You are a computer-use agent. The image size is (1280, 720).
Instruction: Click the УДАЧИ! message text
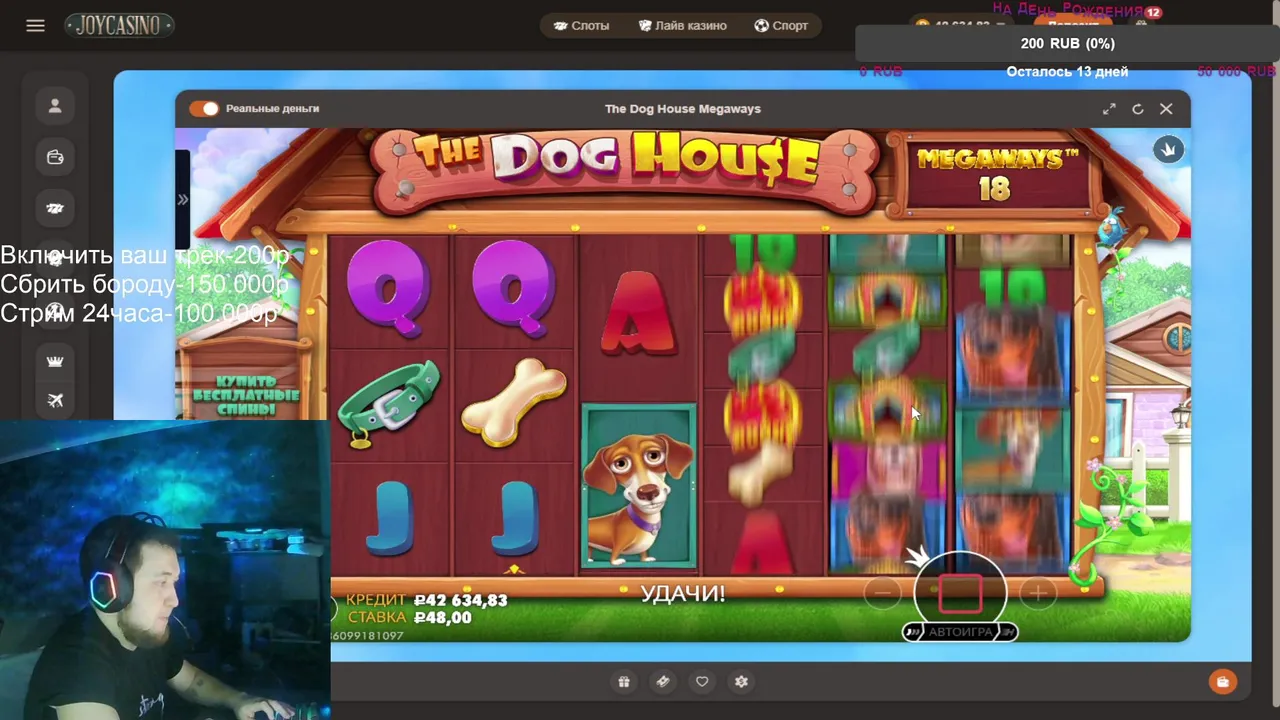tap(683, 594)
